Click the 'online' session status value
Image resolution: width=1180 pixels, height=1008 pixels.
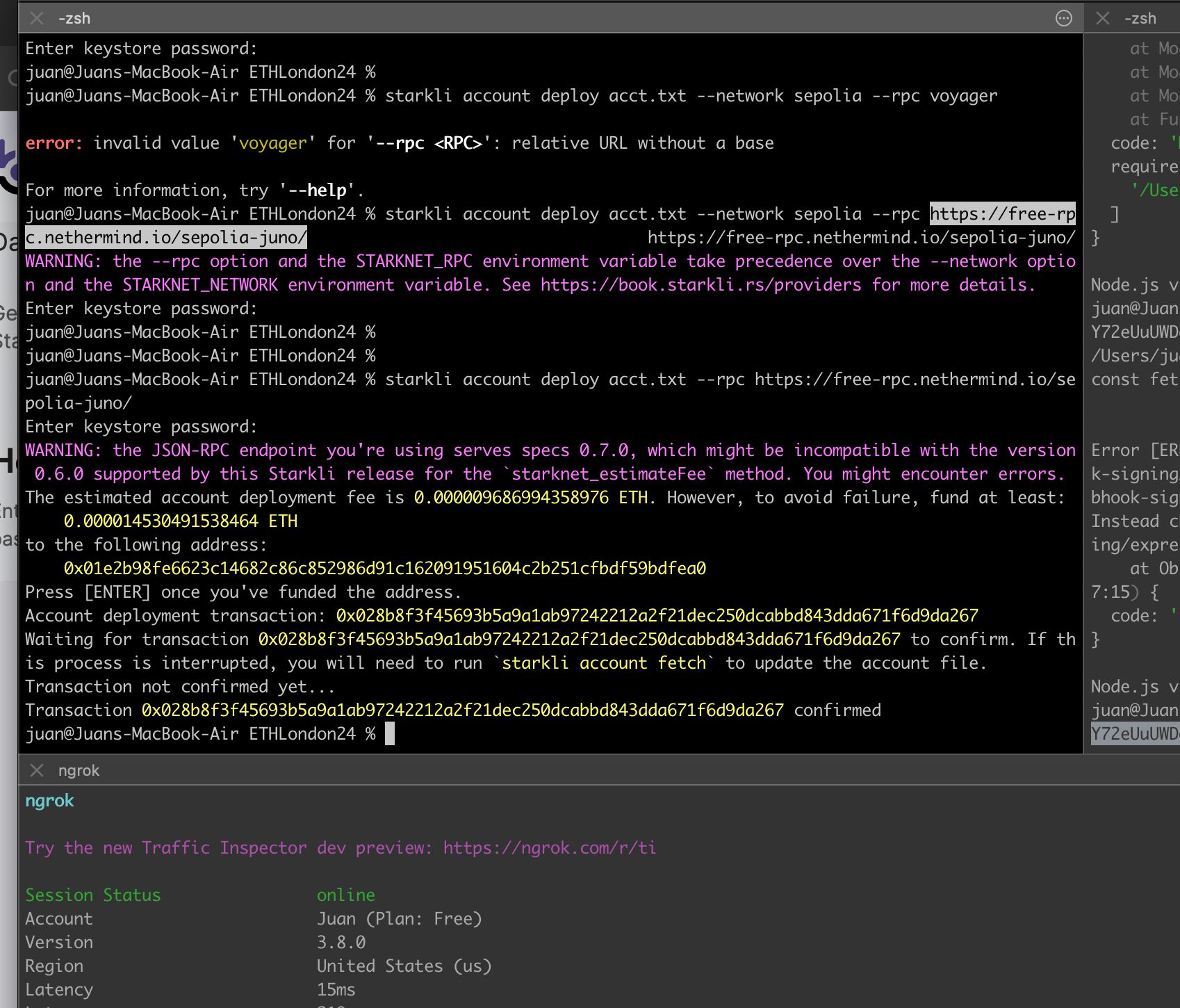tap(346, 895)
